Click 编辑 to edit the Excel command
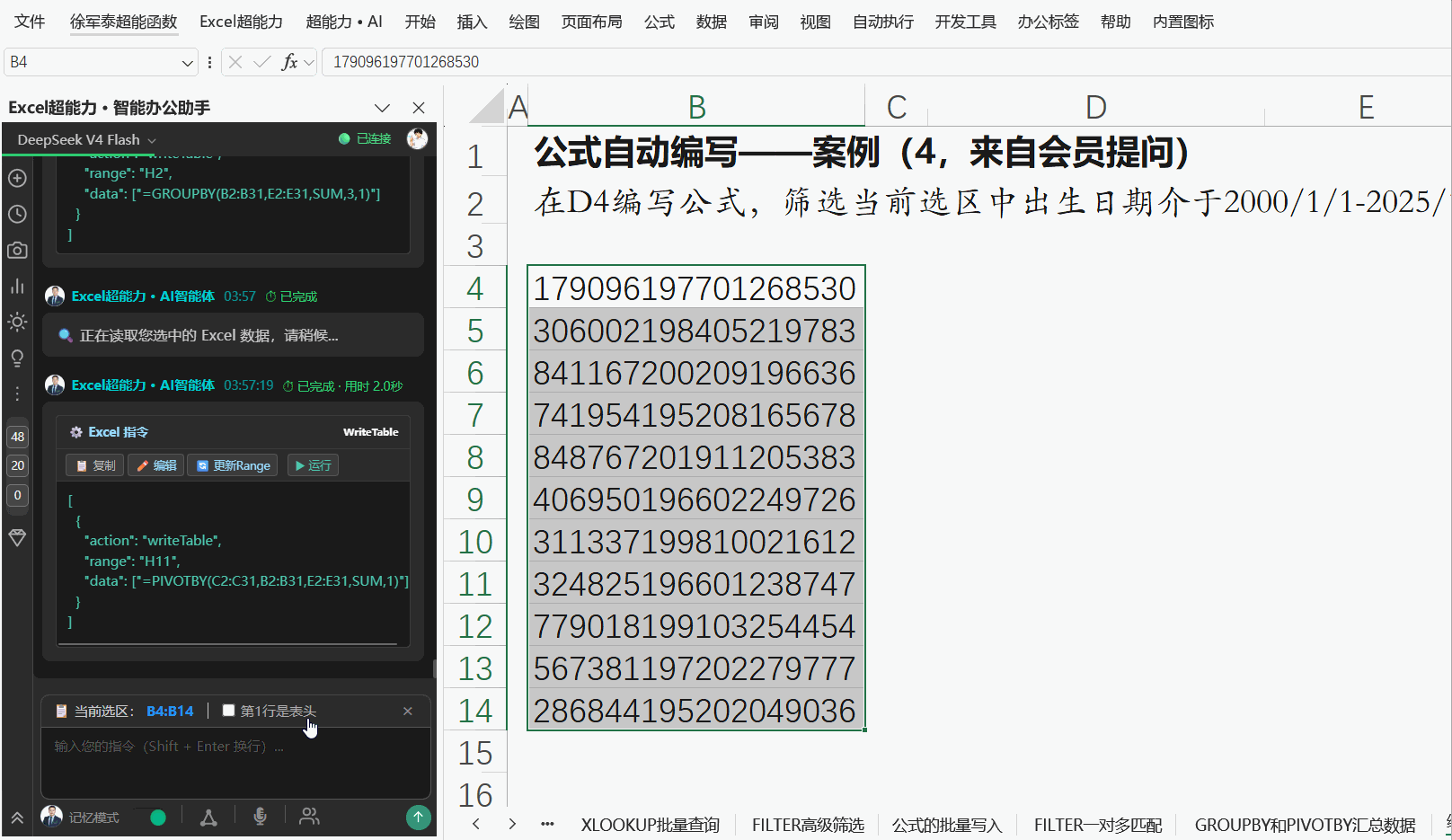The height and width of the screenshot is (840, 1452). click(x=156, y=465)
